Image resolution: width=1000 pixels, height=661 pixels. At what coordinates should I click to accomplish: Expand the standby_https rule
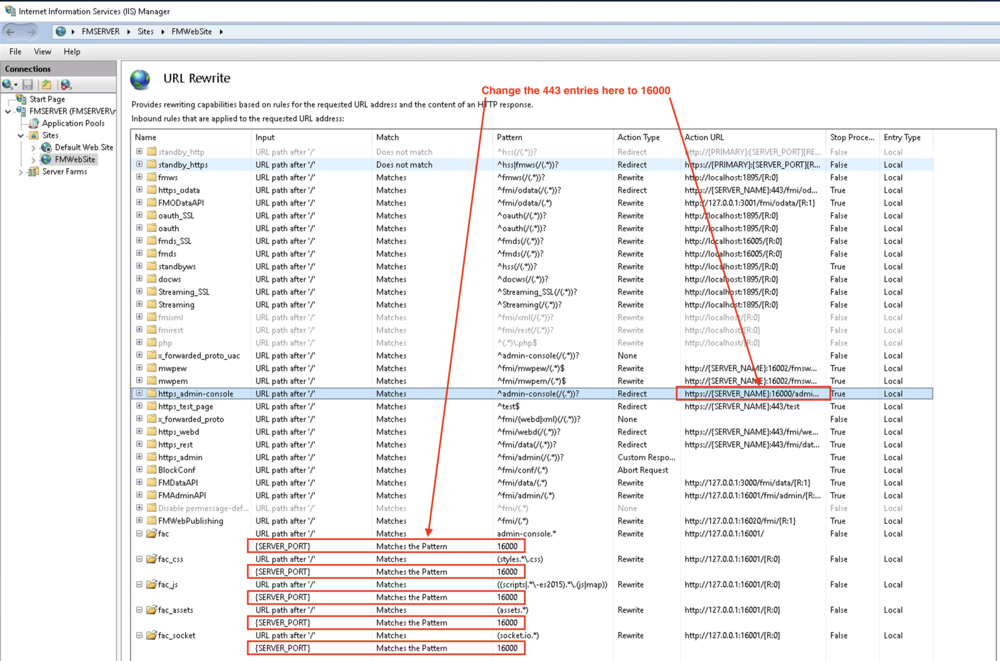pos(139,165)
